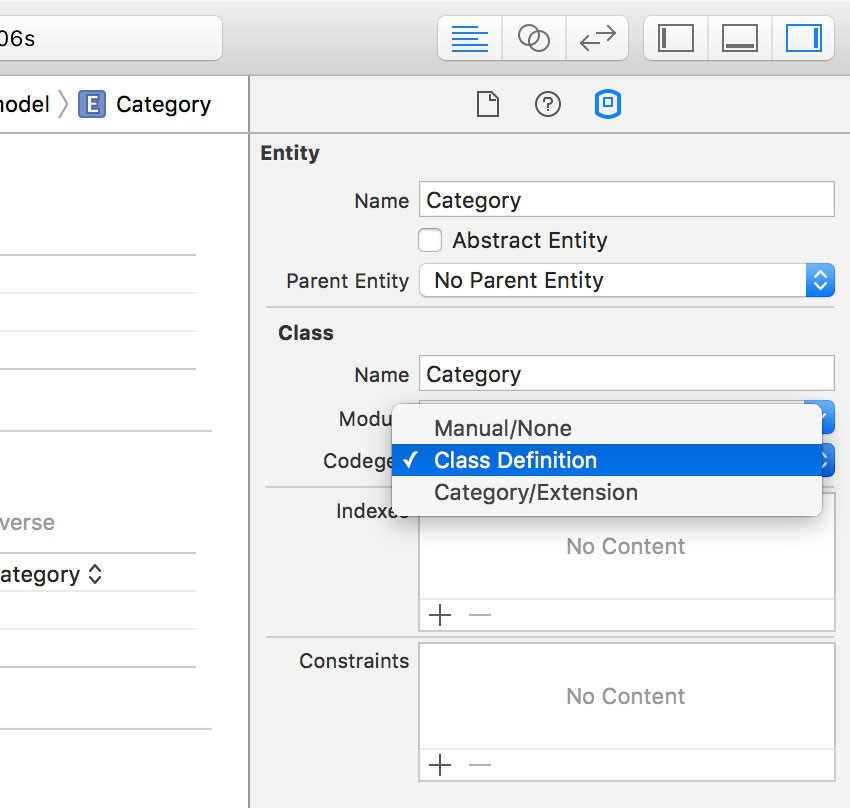This screenshot has width=850, height=808.
Task: Add a new constraint with plus button
Action: click(440, 765)
